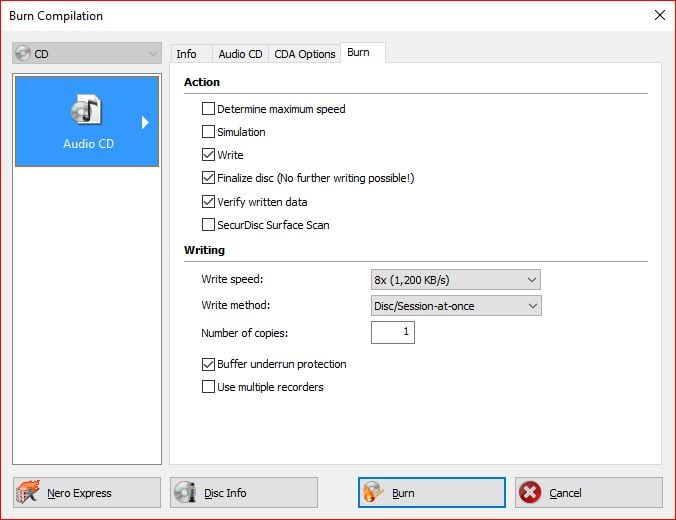676x520 pixels.
Task: Expand the Write method combo box
Action: coord(455,305)
